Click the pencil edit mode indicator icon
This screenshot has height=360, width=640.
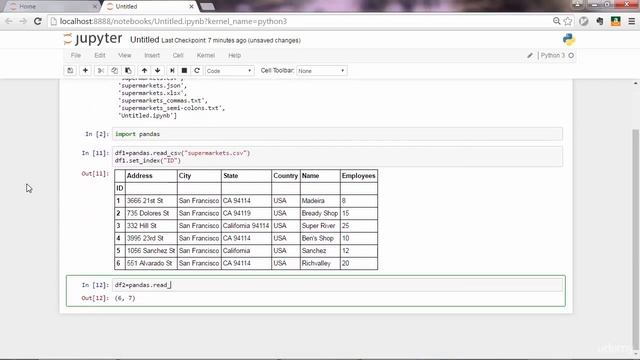click(x=530, y=56)
